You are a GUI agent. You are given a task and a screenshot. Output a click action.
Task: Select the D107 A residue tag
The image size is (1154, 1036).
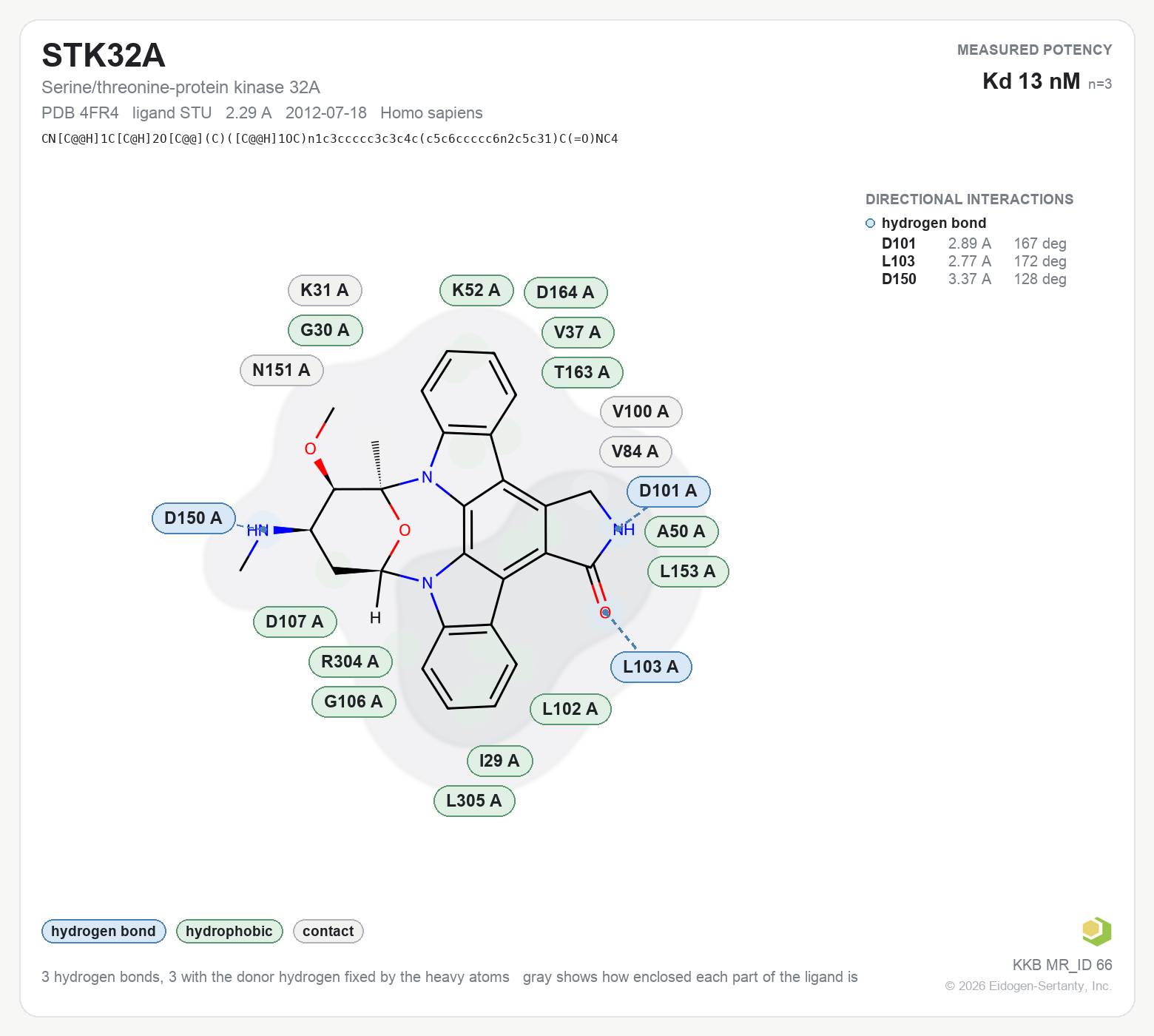click(294, 622)
